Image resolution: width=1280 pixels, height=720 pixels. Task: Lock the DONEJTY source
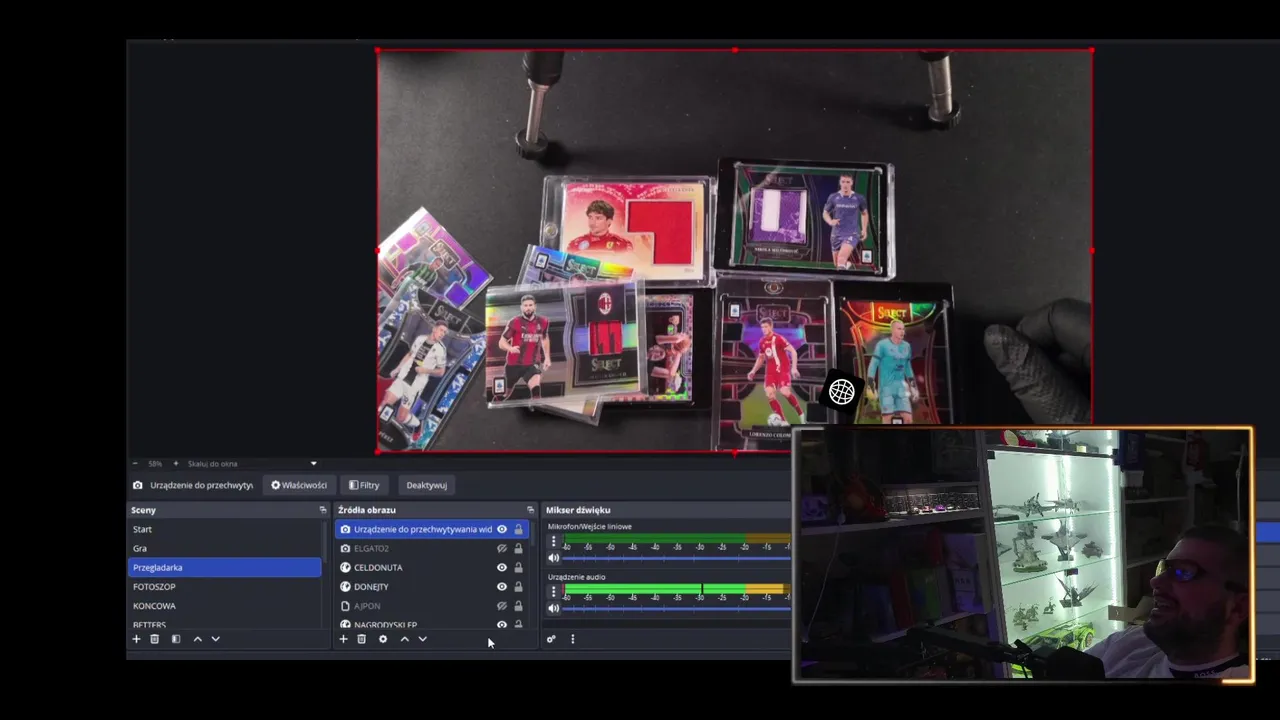tap(518, 586)
